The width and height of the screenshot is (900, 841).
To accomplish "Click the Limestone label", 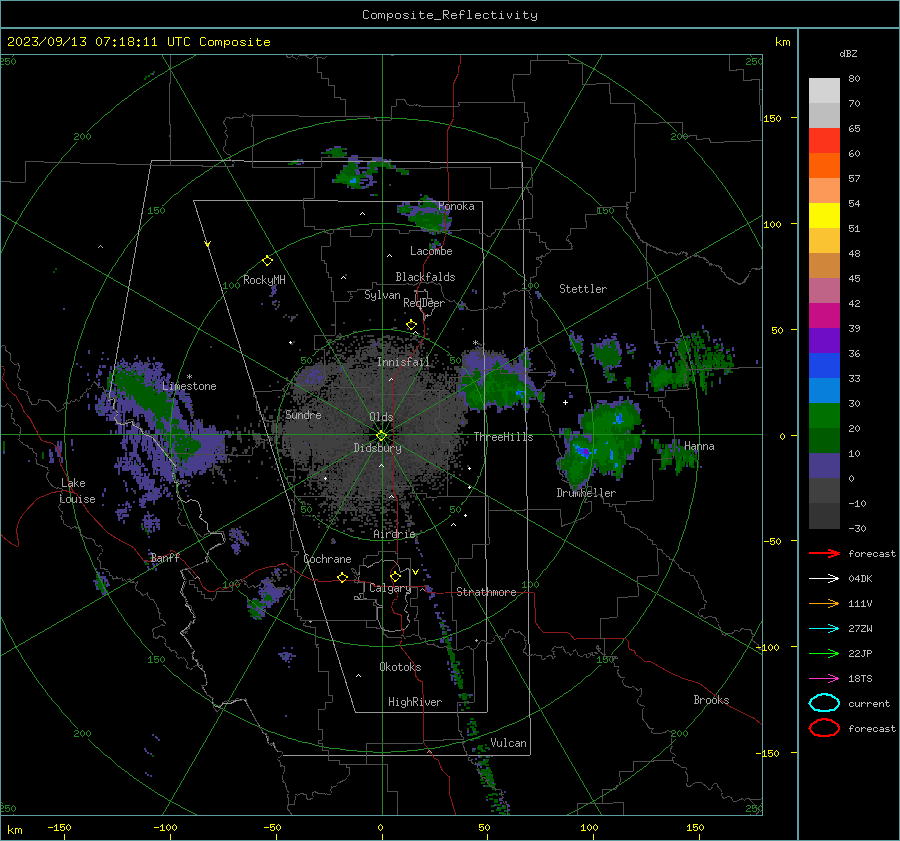I will tap(189, 386).
